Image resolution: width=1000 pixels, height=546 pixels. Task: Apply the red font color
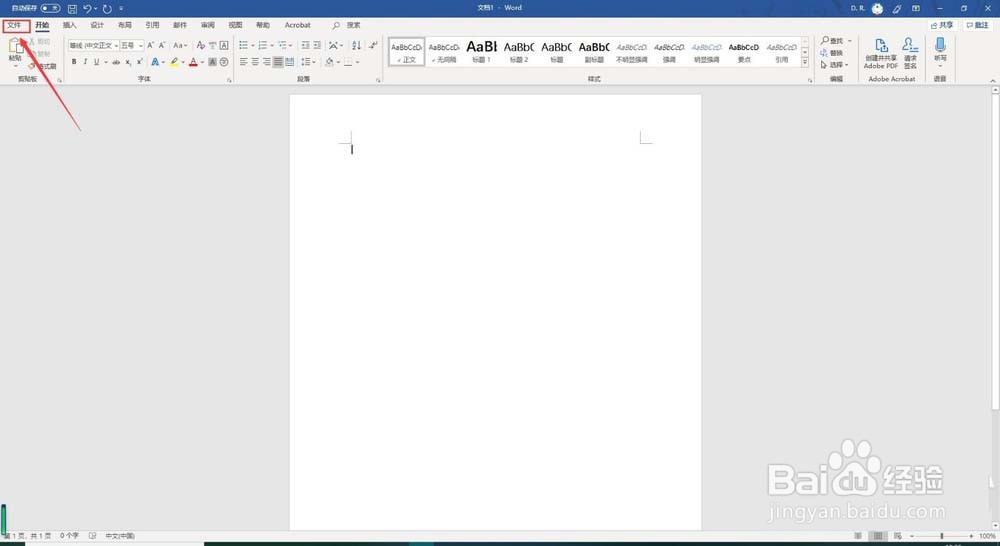(193, 62)
